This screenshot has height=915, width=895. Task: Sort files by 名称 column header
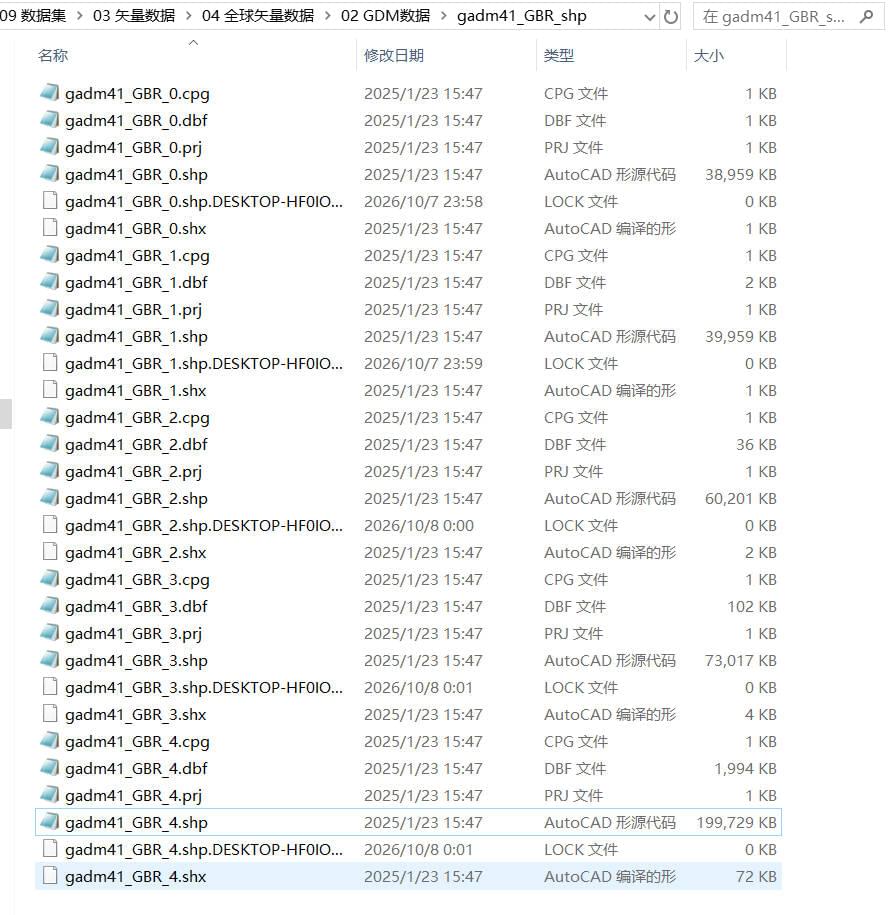coord(53,55)
